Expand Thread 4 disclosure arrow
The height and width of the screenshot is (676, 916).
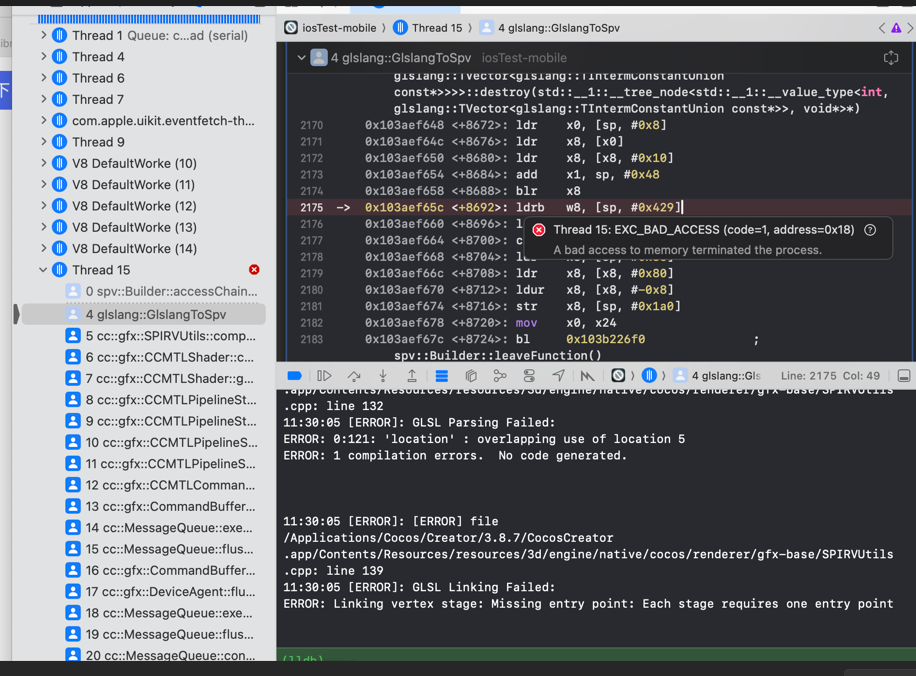44,57
